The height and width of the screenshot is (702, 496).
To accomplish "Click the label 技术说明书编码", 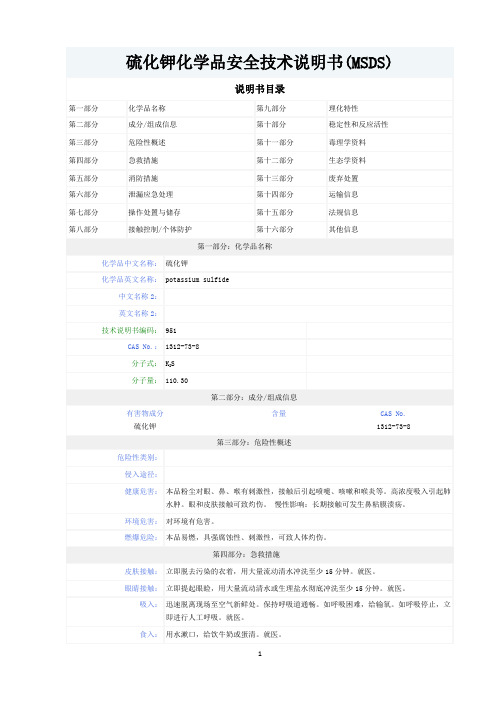I will click(129, 330).
